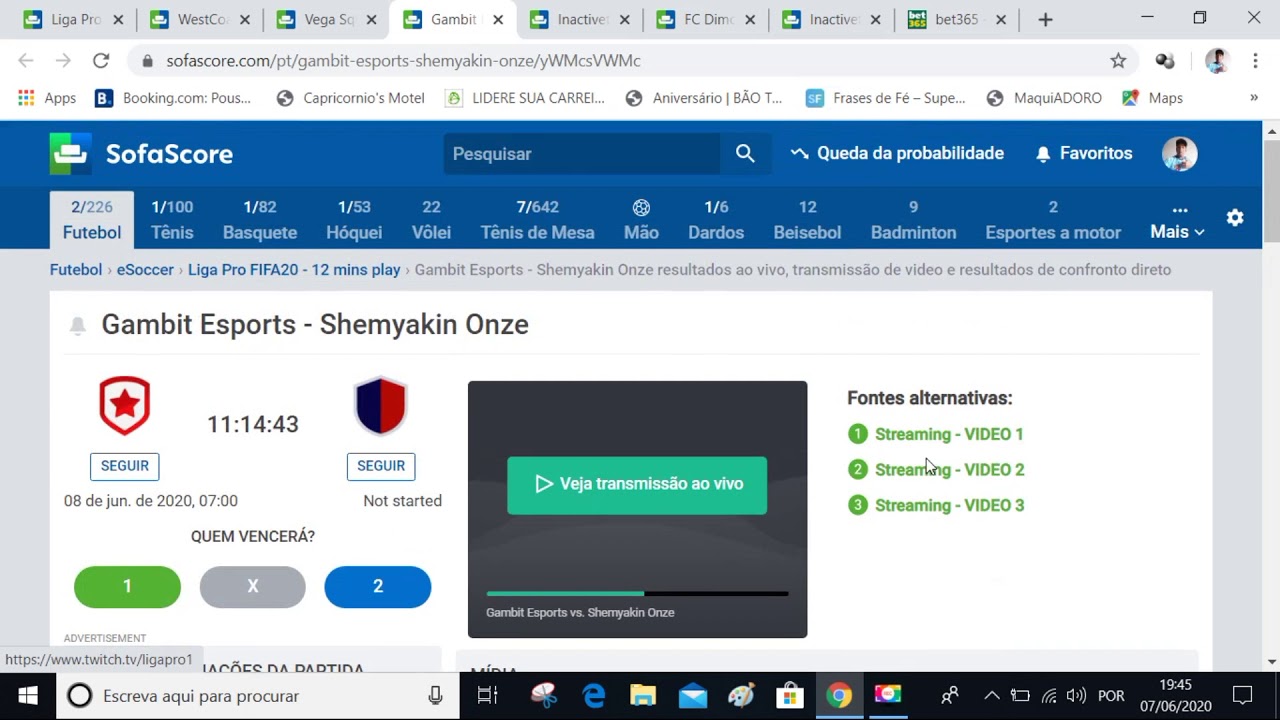The image size is (1280, 720).
Task: Click volume icon in the system tray
Action: click(x=1076, y=696)
